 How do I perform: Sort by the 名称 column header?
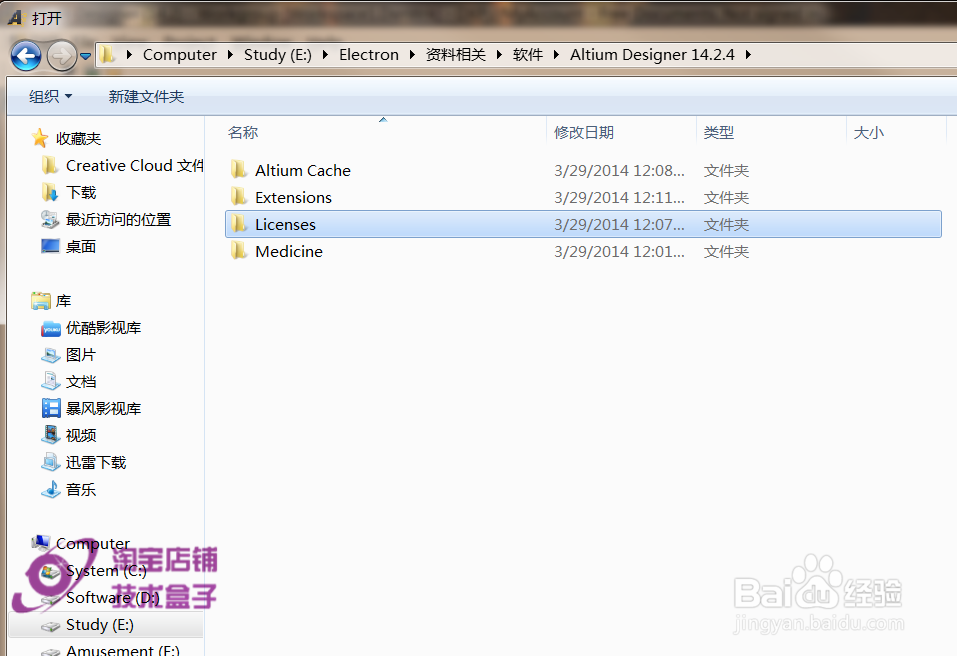[x=243, y=132]
